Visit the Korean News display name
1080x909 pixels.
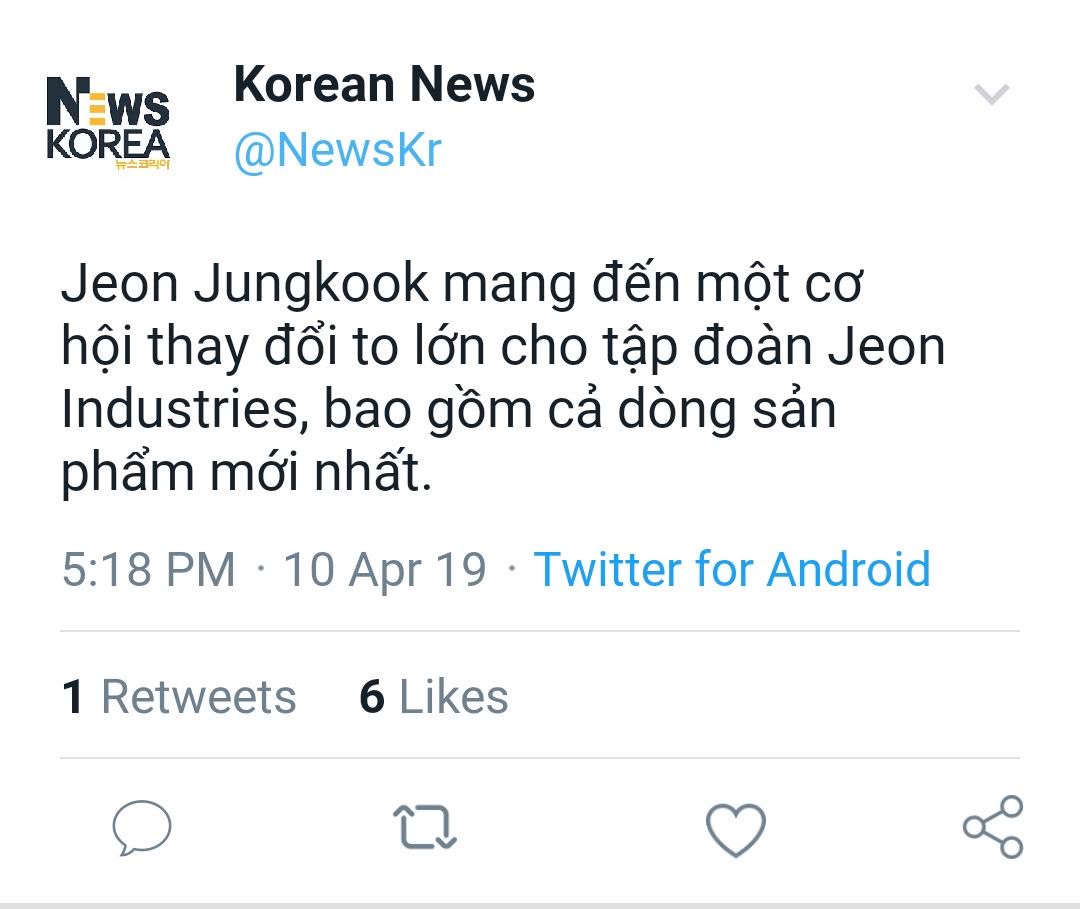pos(384,85)
